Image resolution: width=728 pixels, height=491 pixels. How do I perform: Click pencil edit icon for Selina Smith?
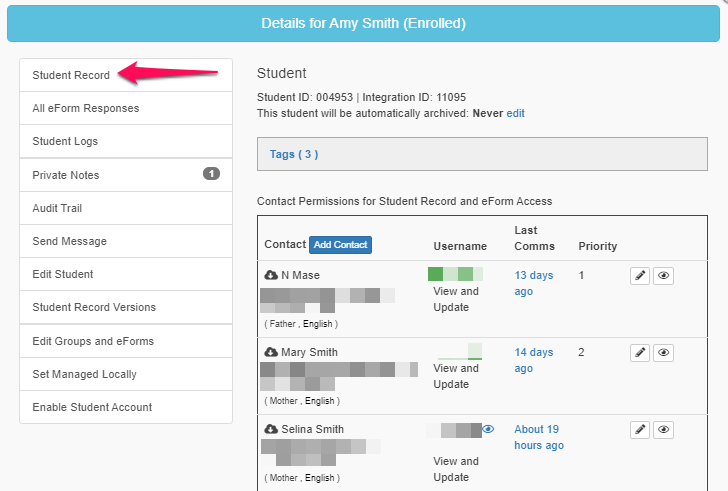640,430
